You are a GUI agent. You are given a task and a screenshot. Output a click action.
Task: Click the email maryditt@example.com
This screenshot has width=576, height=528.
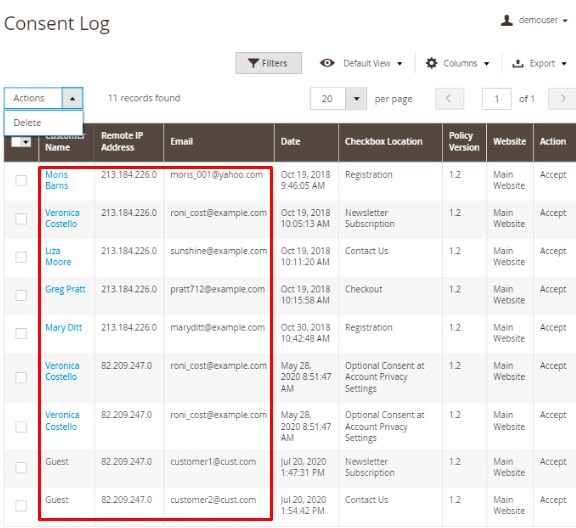click(217, 327)
